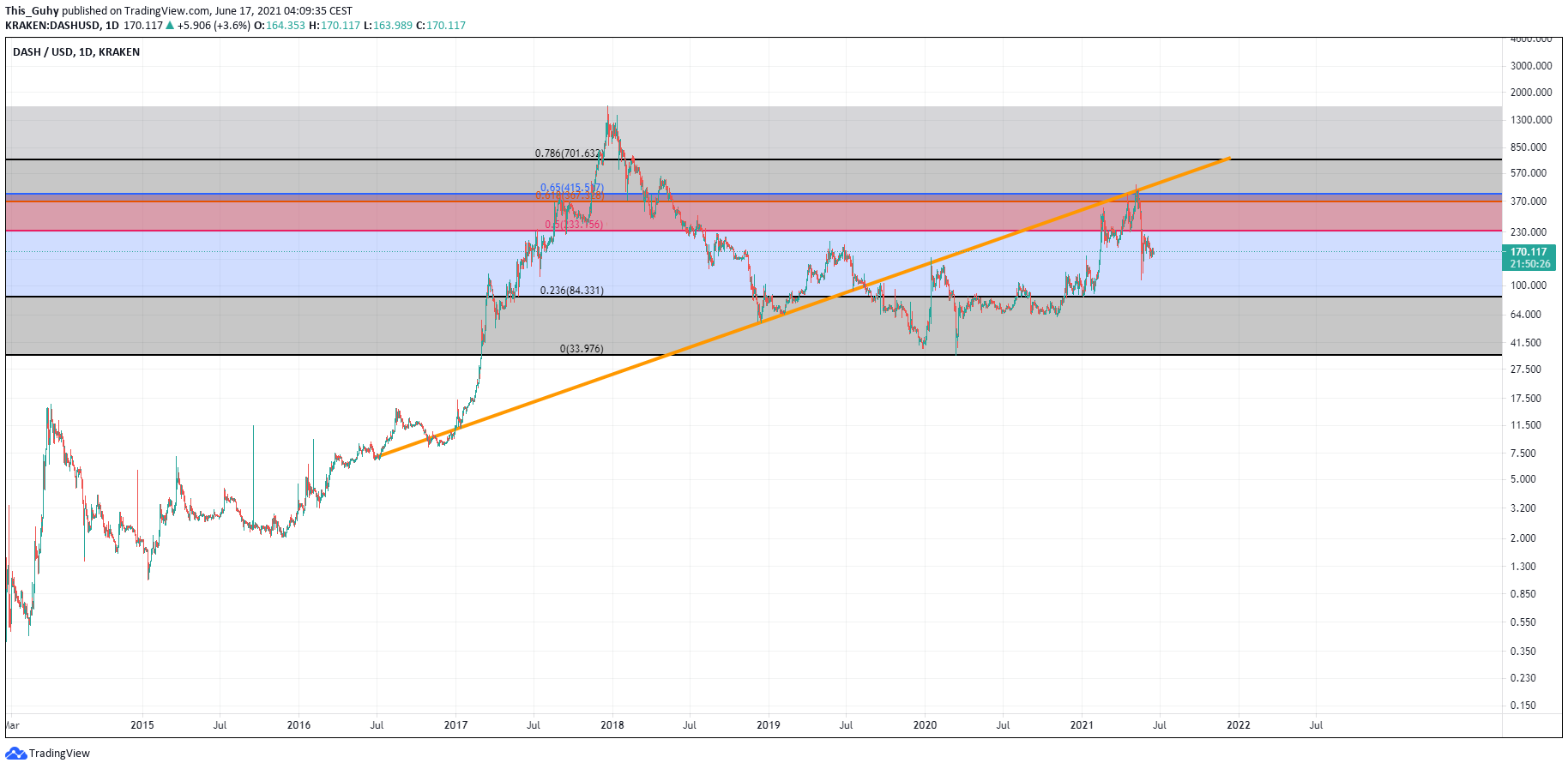Click the 64.000 price axis label
Screen dimensions: 1568x769
click(x=1526, y=315)
